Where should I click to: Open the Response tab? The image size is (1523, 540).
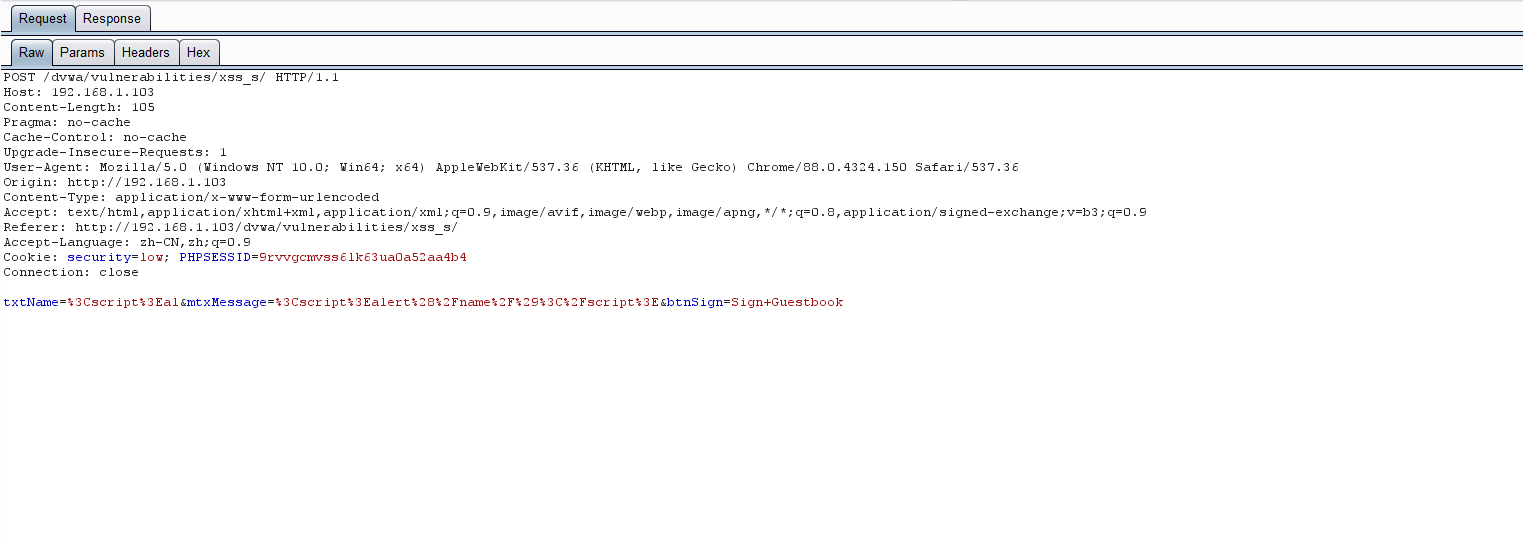[112, 18]
